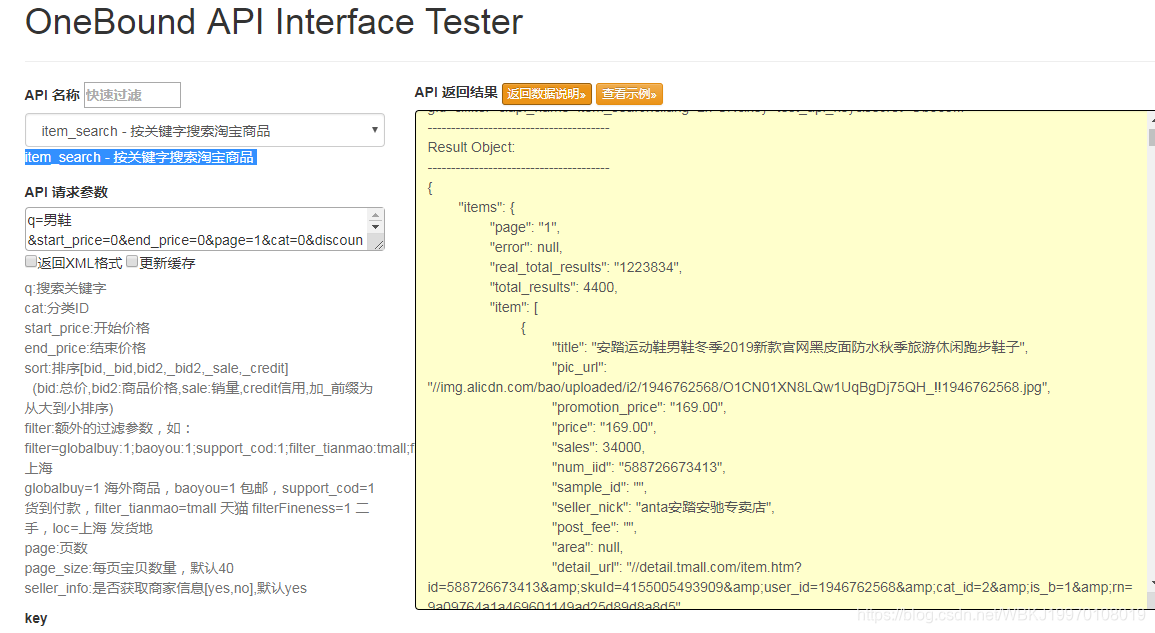
Task: Click the "num_iid": "588726673413" line
Action: pos(638,467)
